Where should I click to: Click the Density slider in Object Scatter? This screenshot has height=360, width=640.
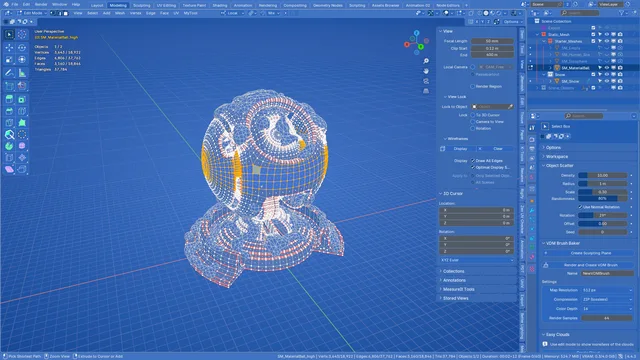tap(602, 176)
